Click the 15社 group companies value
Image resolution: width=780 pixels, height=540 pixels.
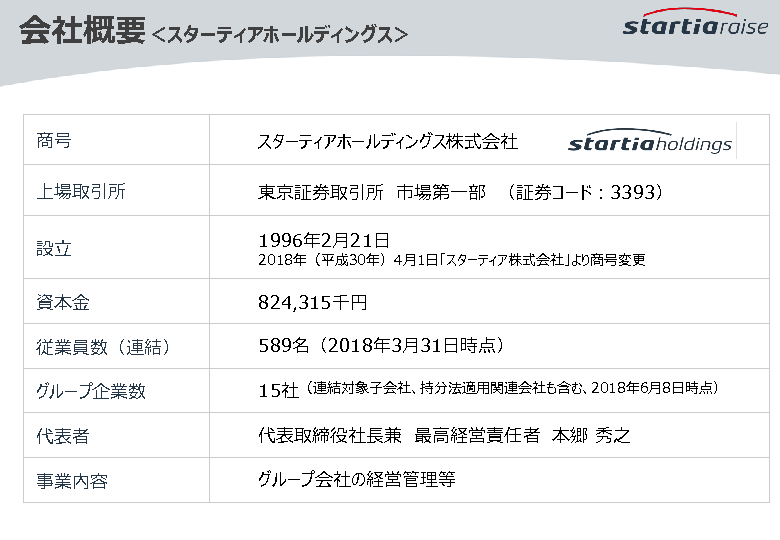click(x=278, y=391)
